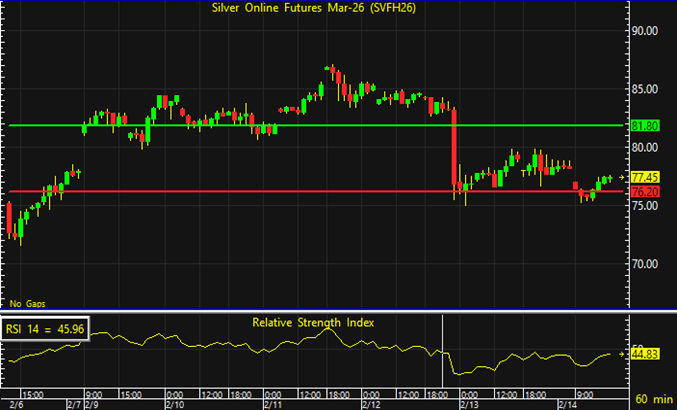Click the green 81.80 price level label

[645, 126]
